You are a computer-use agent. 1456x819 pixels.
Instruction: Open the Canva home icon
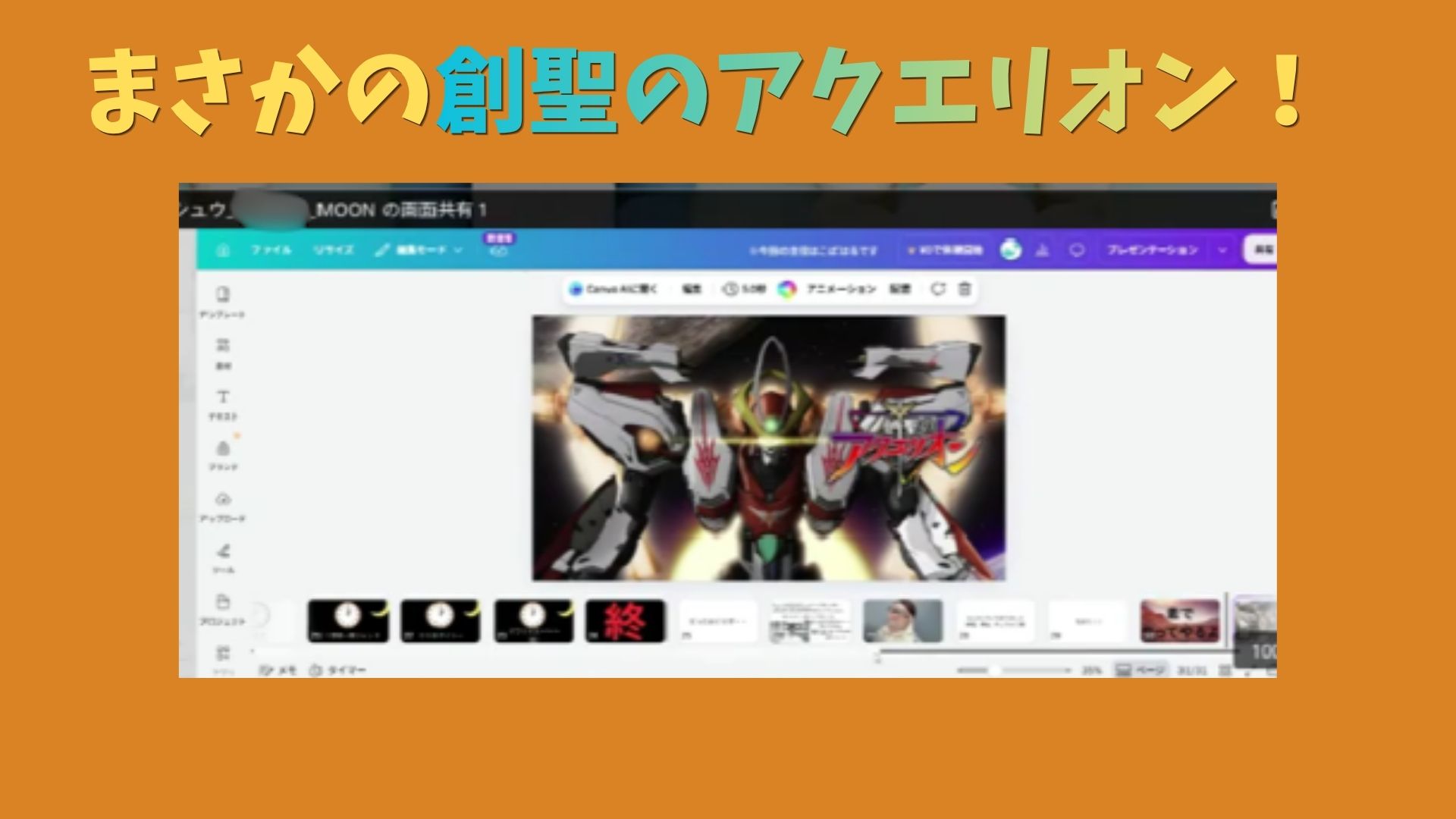(x=222, y=249)
